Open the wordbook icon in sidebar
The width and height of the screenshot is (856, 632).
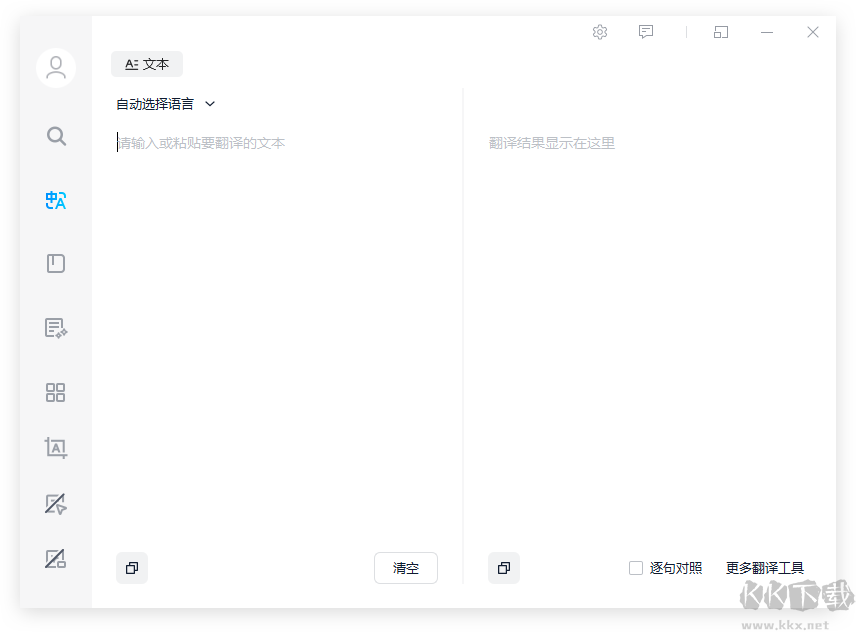pyautogui.click(x=56, y=264)
